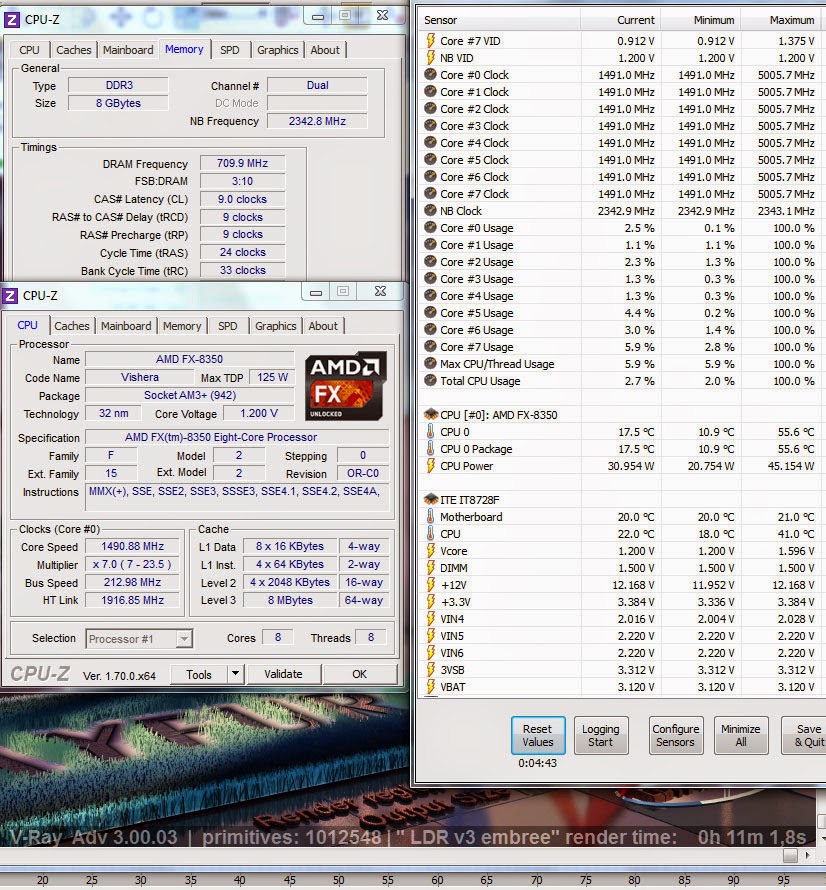The height and width of the screenshot is (890, 826).
Task: Click the Name field AMD FX-8350
Action: coord(190,359)
